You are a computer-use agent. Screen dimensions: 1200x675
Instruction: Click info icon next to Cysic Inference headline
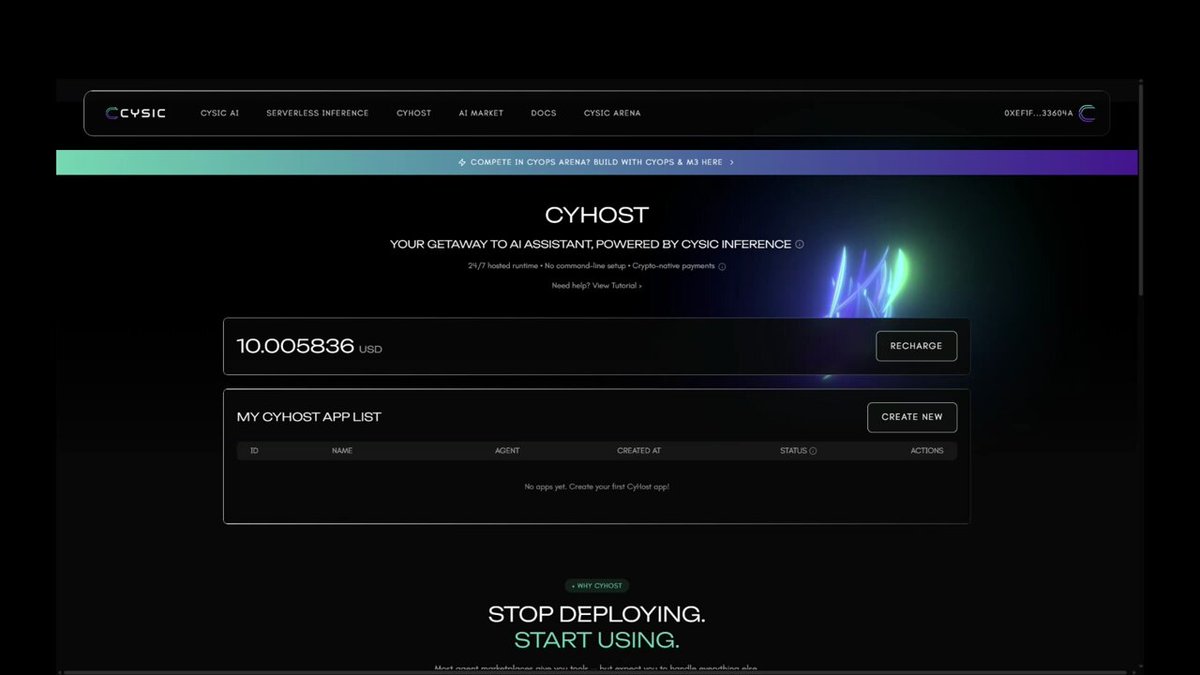tap(799, 244)
